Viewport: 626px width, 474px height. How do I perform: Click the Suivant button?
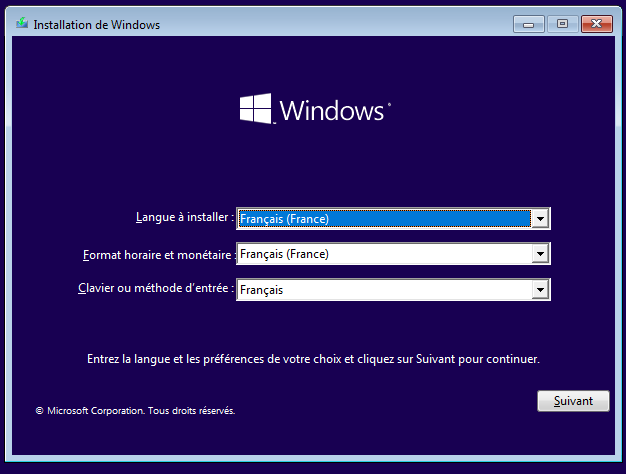[x=573, y=401]
